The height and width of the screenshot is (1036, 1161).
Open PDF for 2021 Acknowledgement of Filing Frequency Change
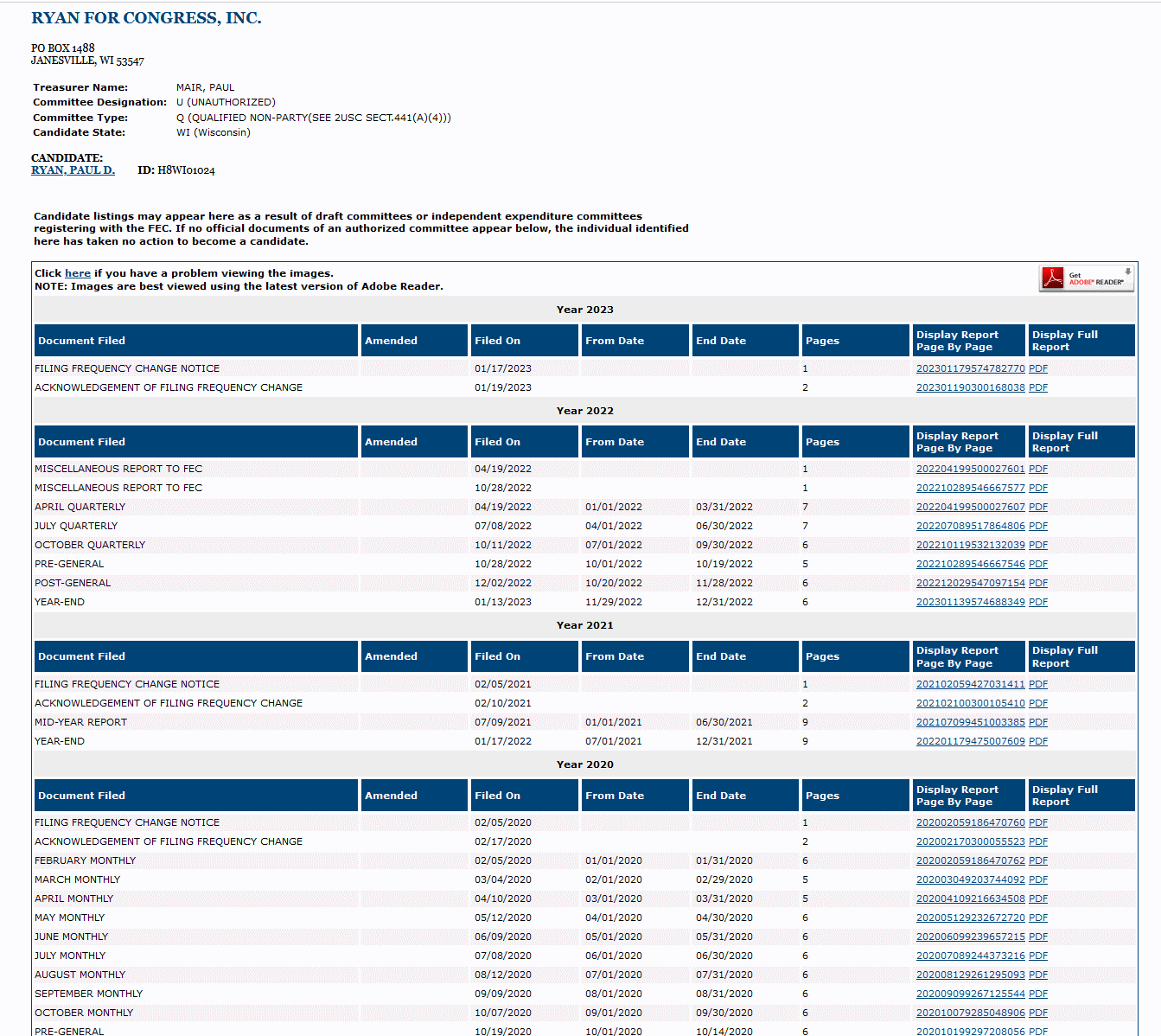point(1038,703)
